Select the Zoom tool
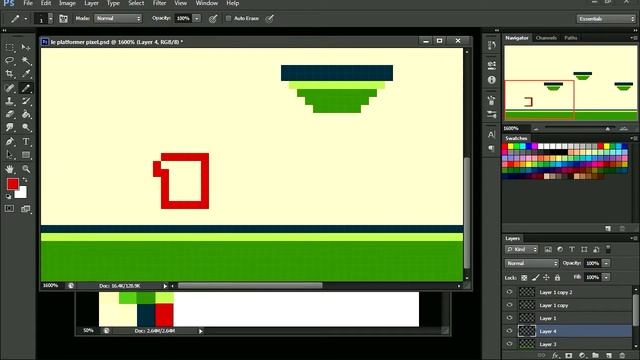 (26, 169)
